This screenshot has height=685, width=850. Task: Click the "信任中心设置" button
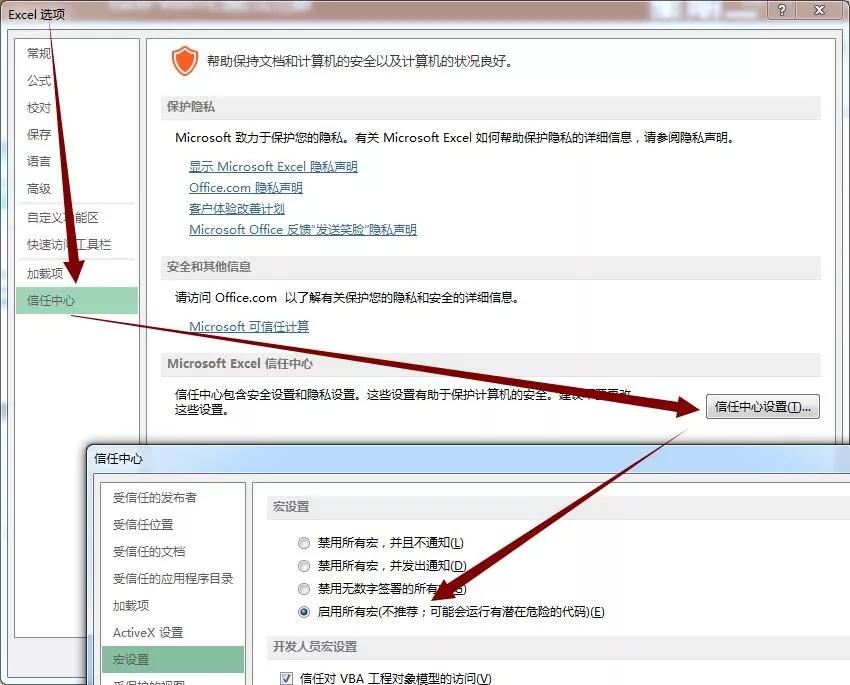pos(762,407)
